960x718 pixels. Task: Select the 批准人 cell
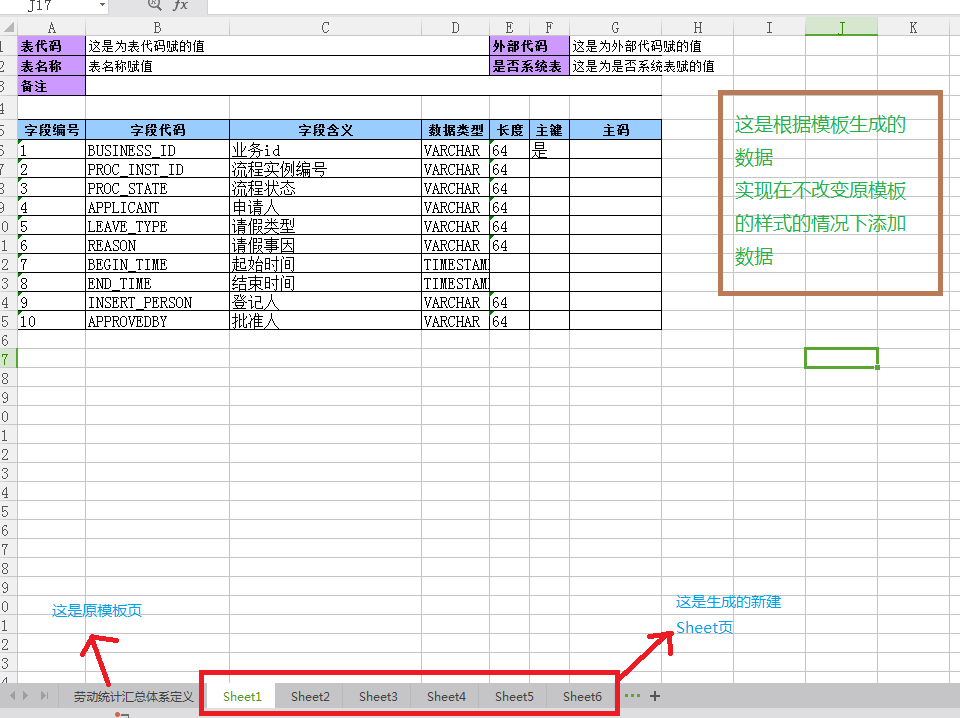tap(325, 321)
